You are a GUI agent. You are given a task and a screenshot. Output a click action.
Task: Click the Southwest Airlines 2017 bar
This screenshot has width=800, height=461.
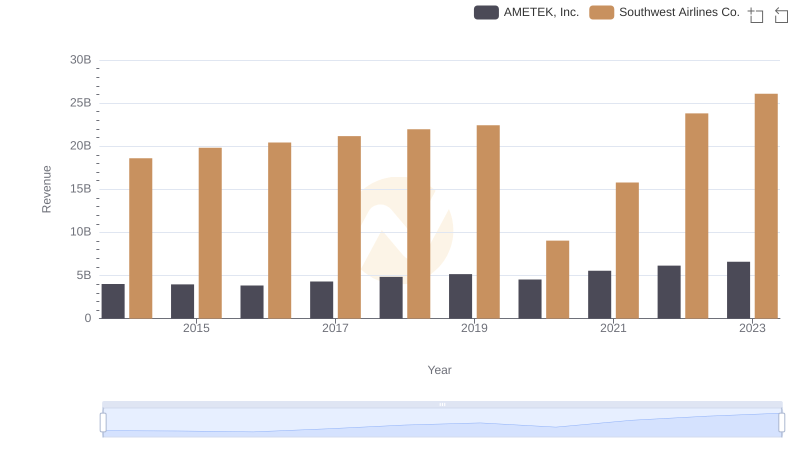[x=349, y=227]
